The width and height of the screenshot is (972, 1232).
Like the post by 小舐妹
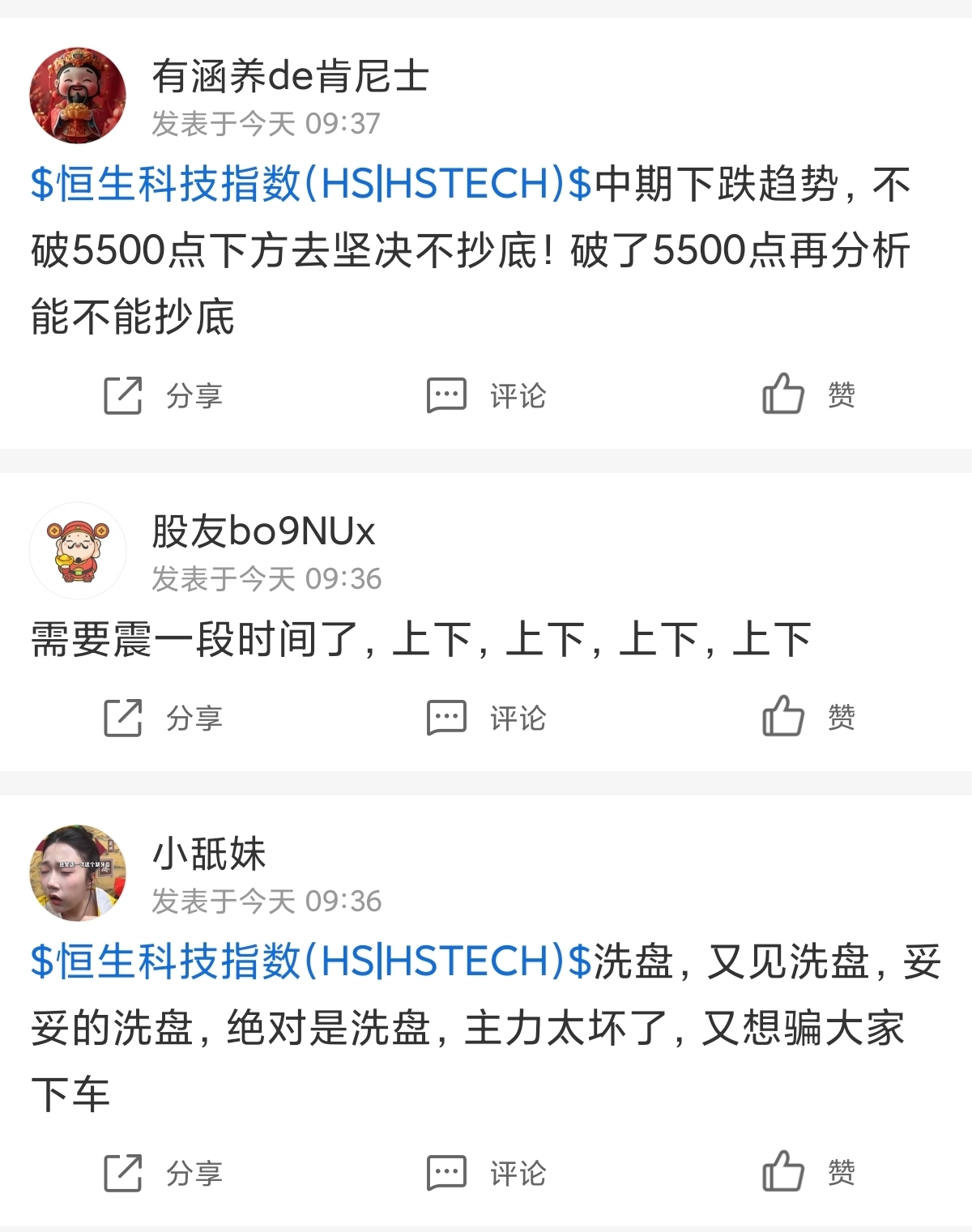pyautogui.click(x=782, y=1171)
